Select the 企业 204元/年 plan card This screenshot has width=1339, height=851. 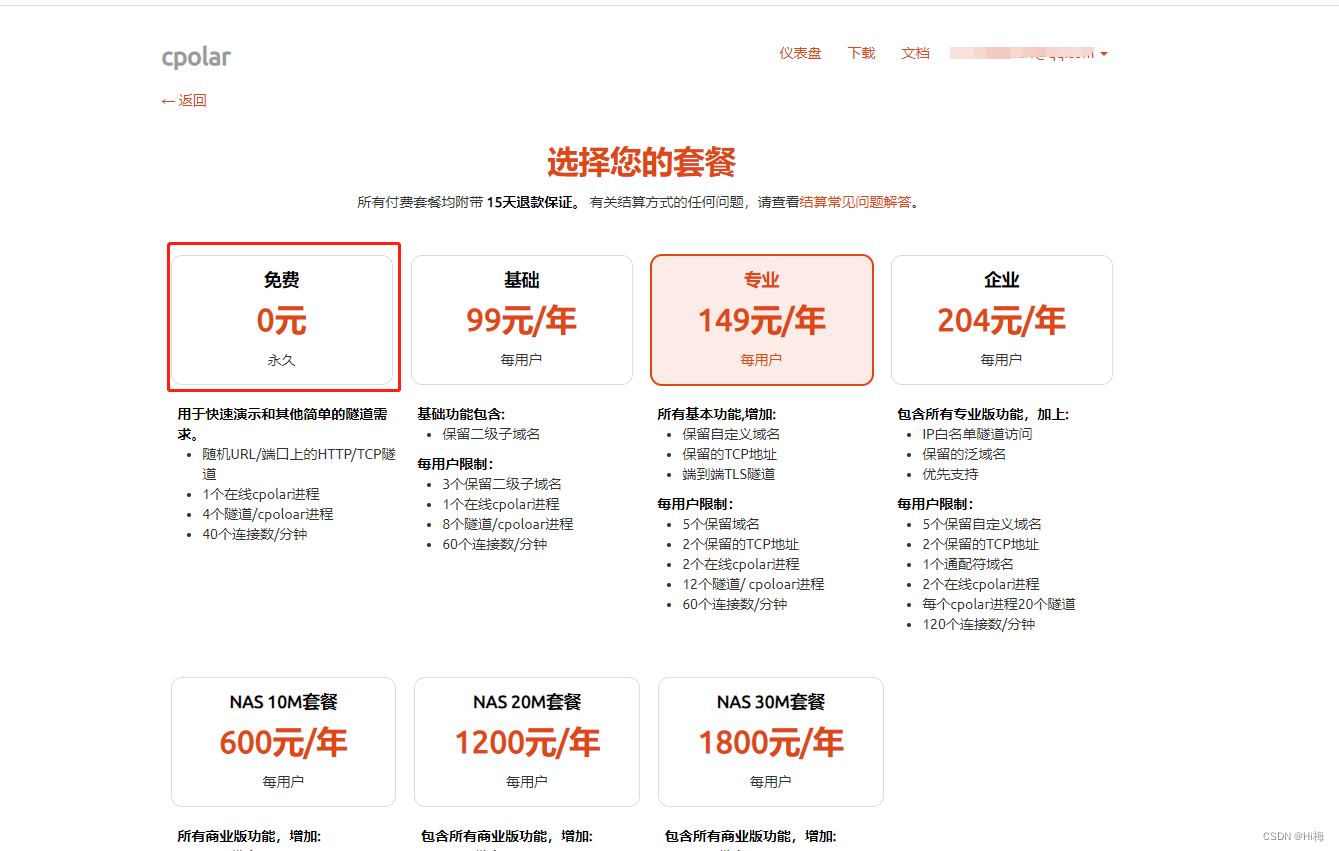click(1002, 320)
